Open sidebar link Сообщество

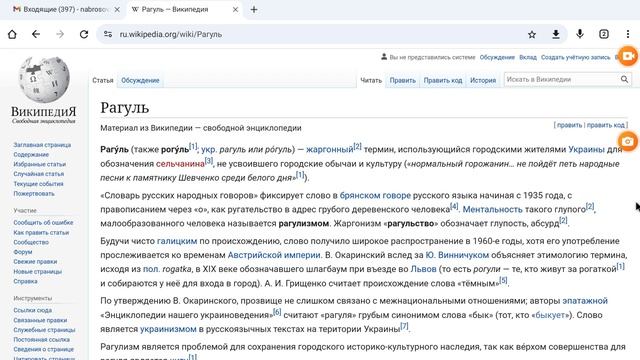coord(31,242)
